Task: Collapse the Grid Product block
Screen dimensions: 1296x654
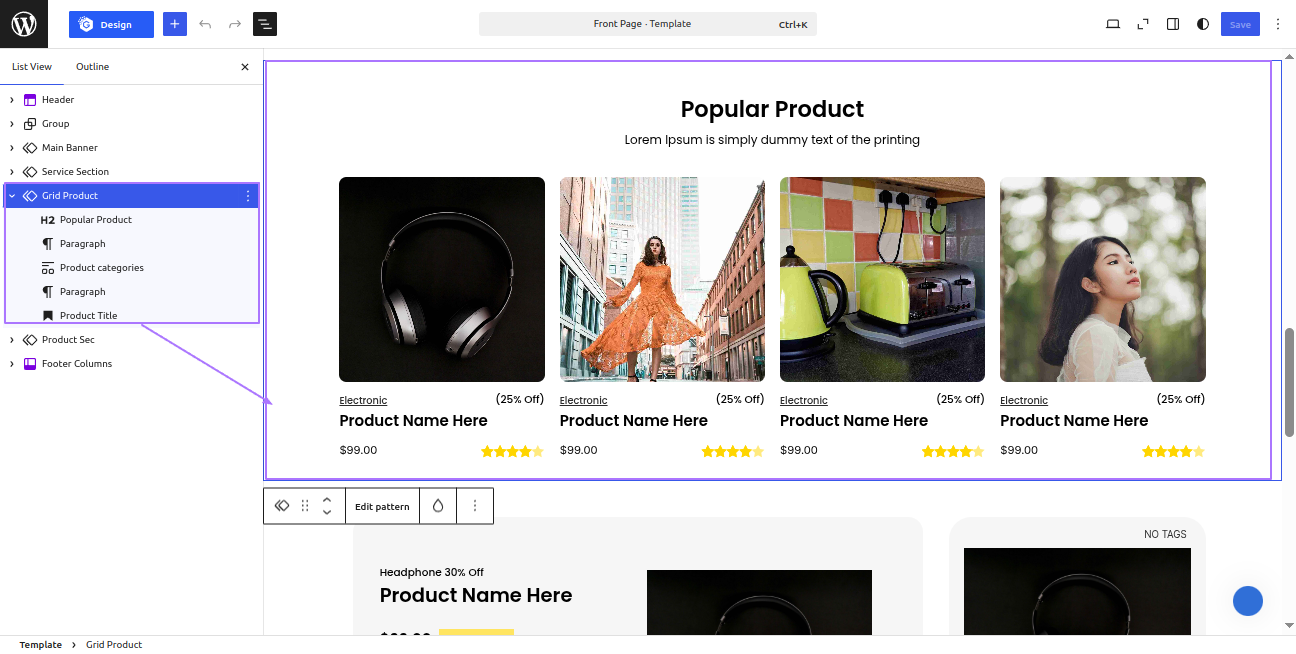Action: 12,196
